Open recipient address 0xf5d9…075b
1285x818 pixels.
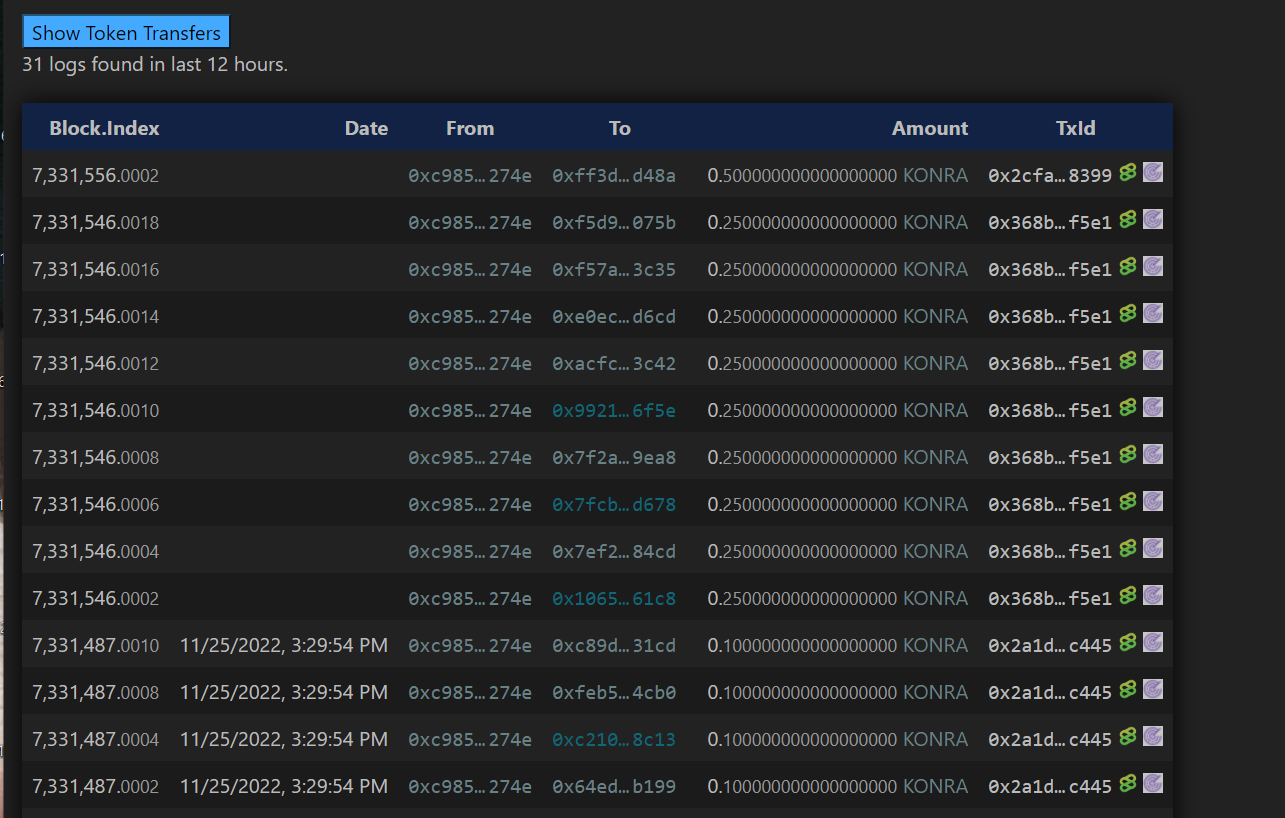[x=614, y=223]
